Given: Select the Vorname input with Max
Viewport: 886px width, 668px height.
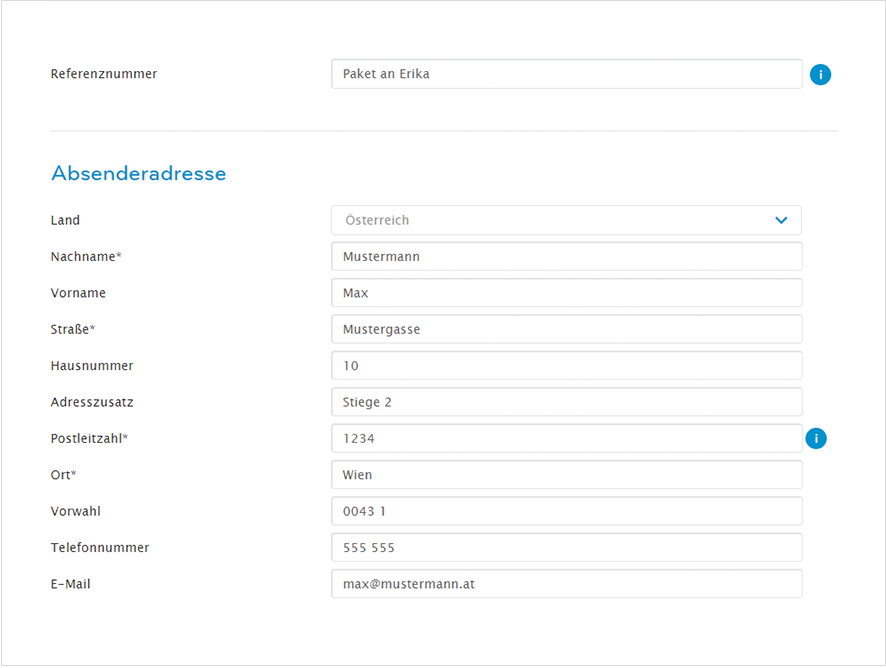Looking at the screenshot, I should coord(567,293).
